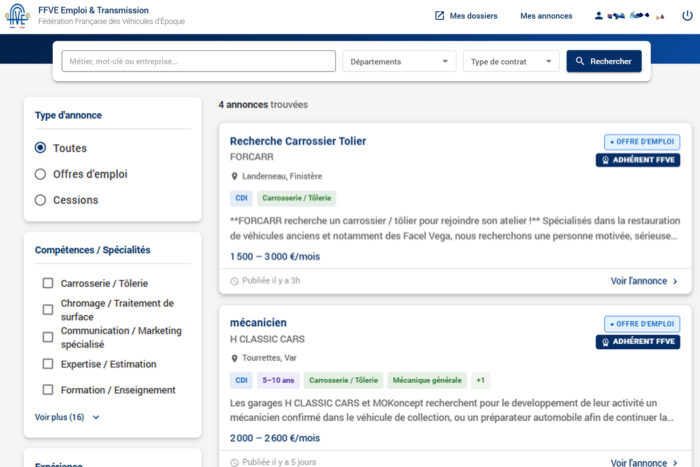
Task: Click FFVE Emploi & Transmission site title
Action: 93,10
